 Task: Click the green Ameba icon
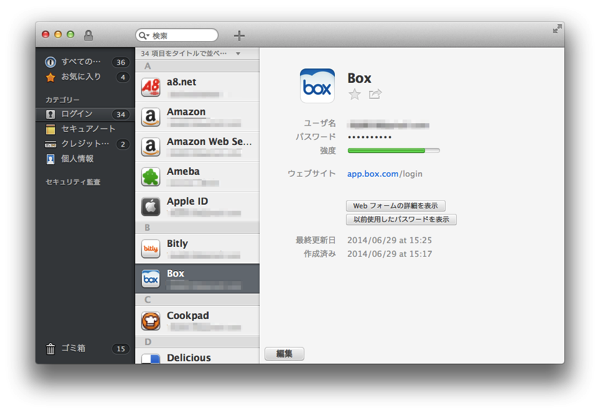pos(151,177)
